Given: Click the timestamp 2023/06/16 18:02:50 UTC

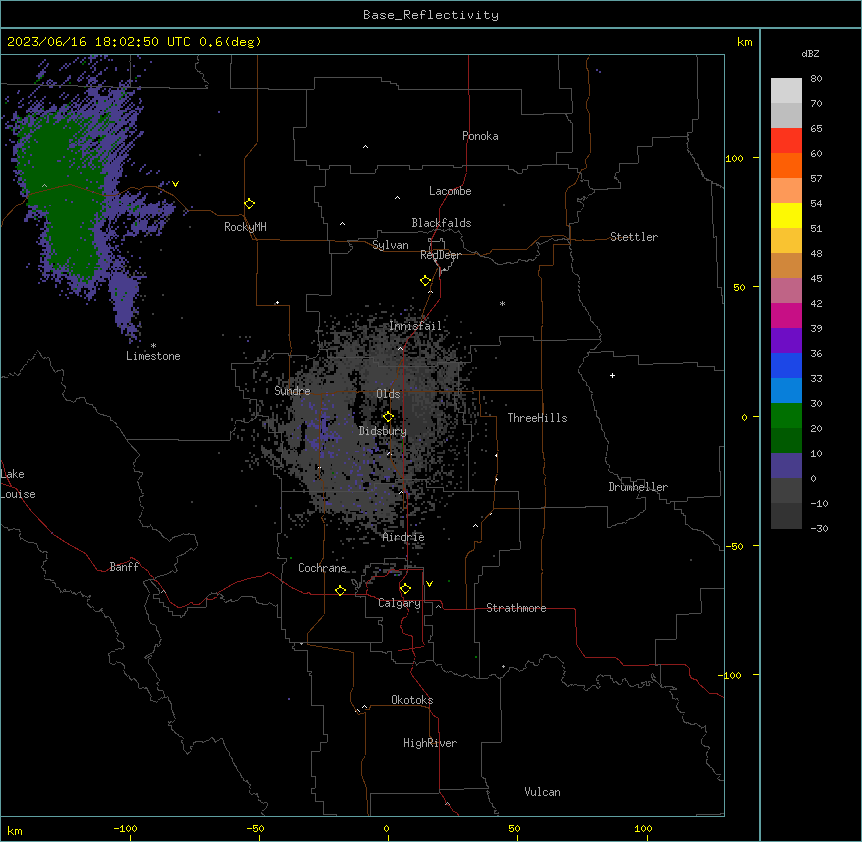Looking at the screenshot, I should [99, 42].
